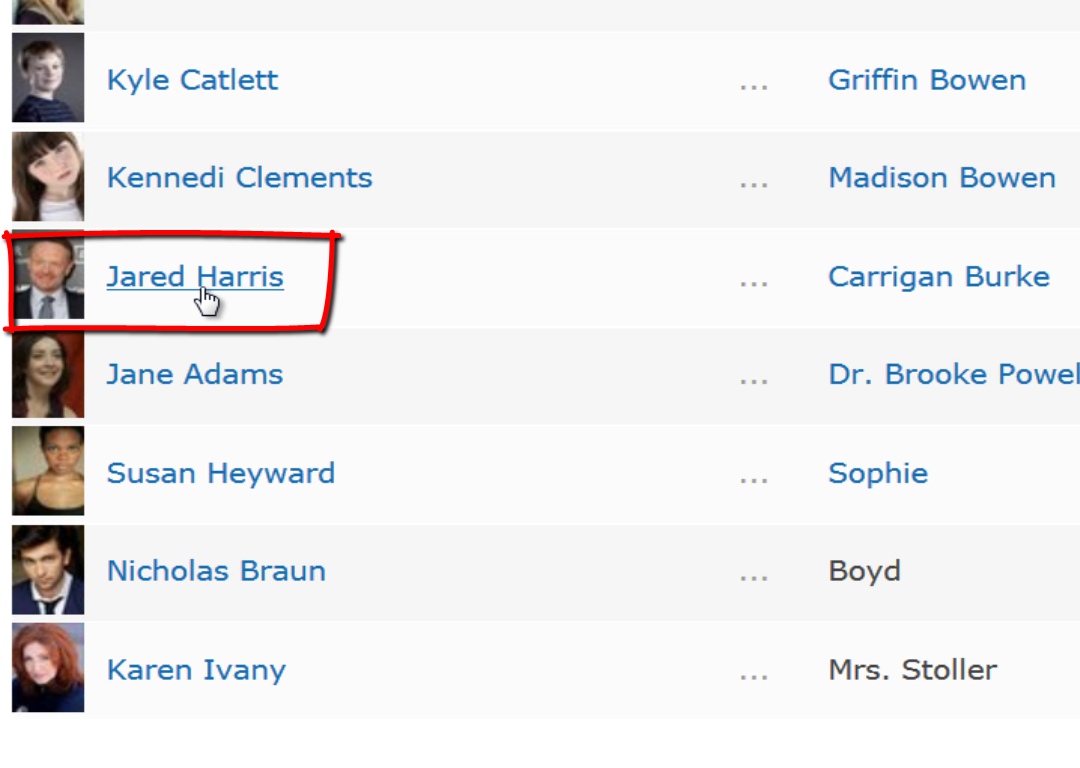Viewport: 1080px width, 768px height.
Task: Click Jared Harris's headshot thumbnail
Action: pos(48,276)
